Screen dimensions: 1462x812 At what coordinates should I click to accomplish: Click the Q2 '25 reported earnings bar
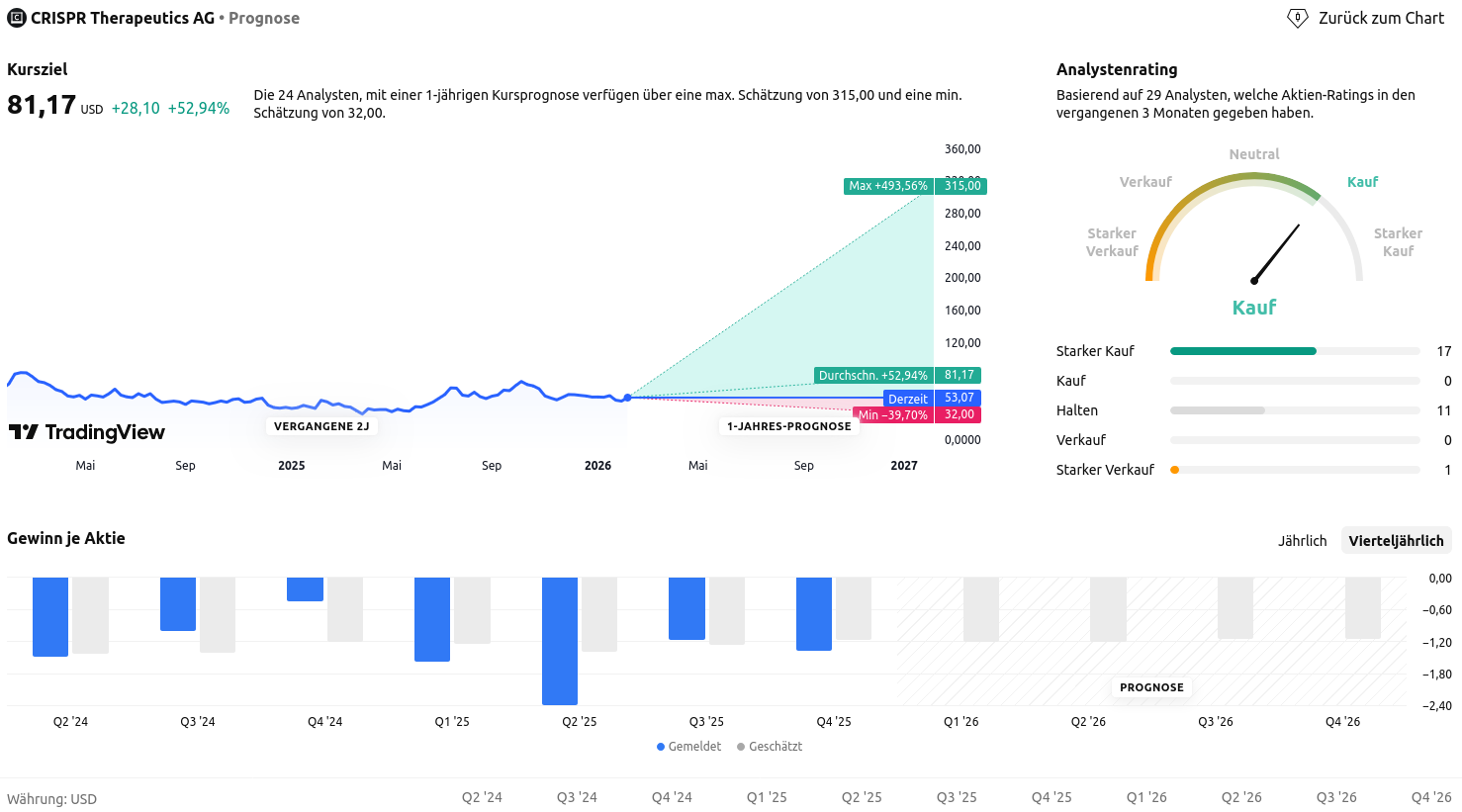[560, 640]
